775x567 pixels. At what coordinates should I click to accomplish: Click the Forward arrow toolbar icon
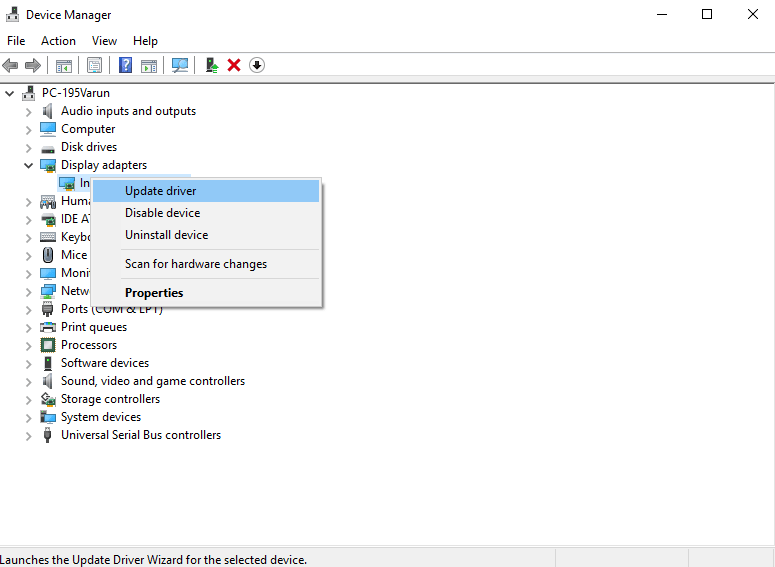(33, 65)
